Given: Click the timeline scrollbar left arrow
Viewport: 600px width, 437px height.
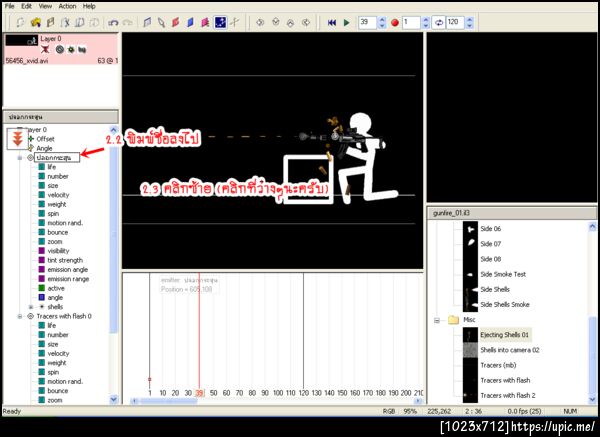Looking at the screenshot, I should (134, 401).
